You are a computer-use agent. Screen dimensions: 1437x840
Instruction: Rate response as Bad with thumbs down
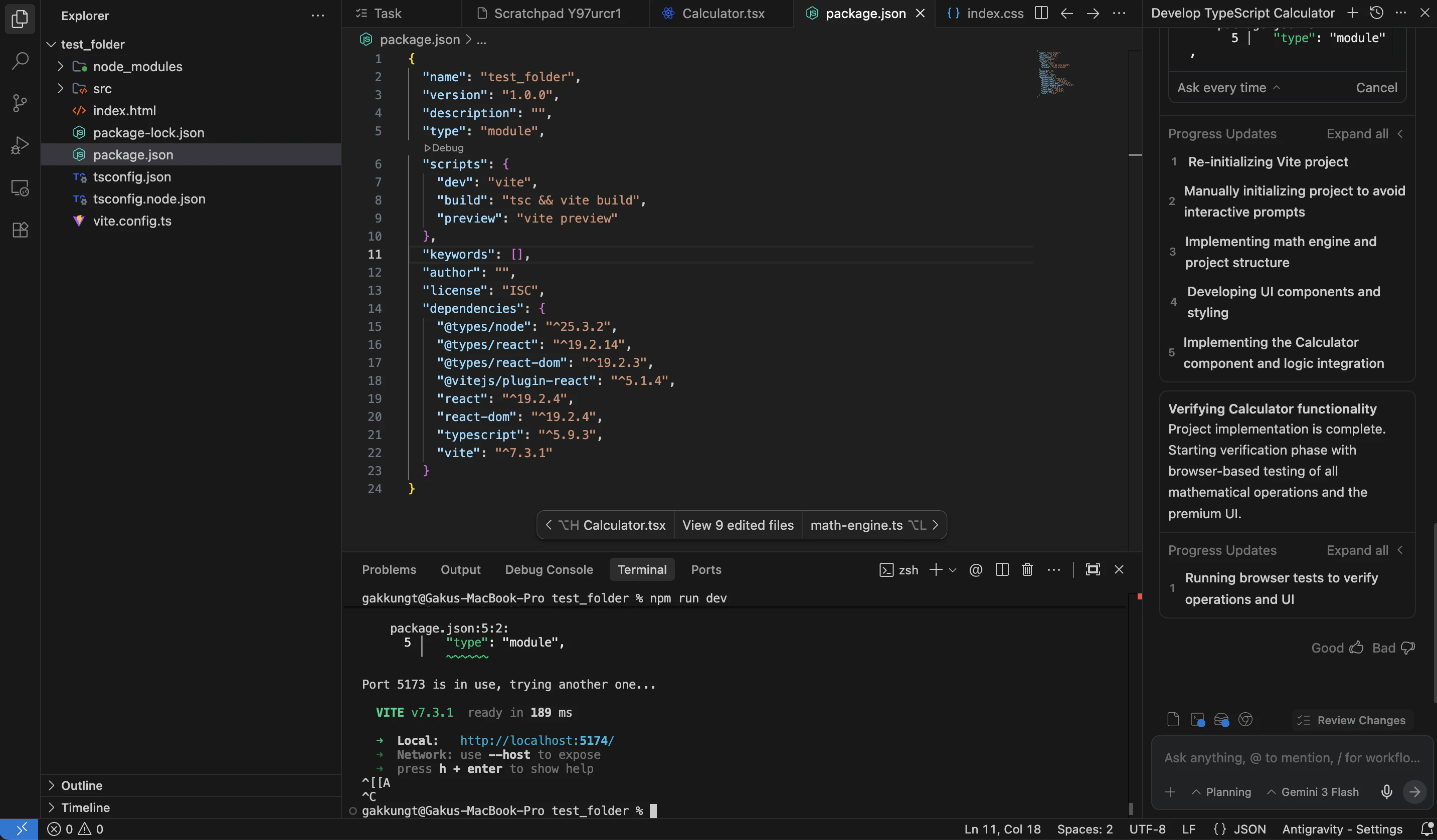pyautogui.click(x=1393, y=648)
